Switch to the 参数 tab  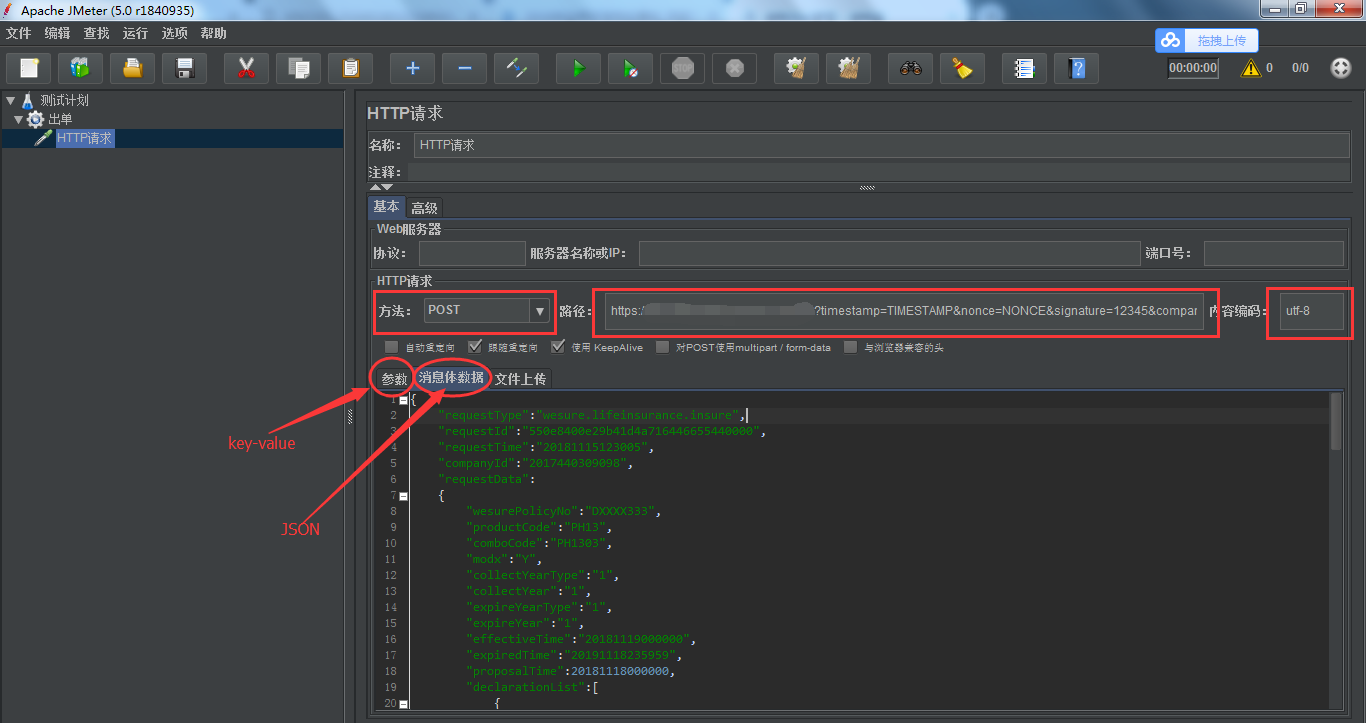click(394, 379)
